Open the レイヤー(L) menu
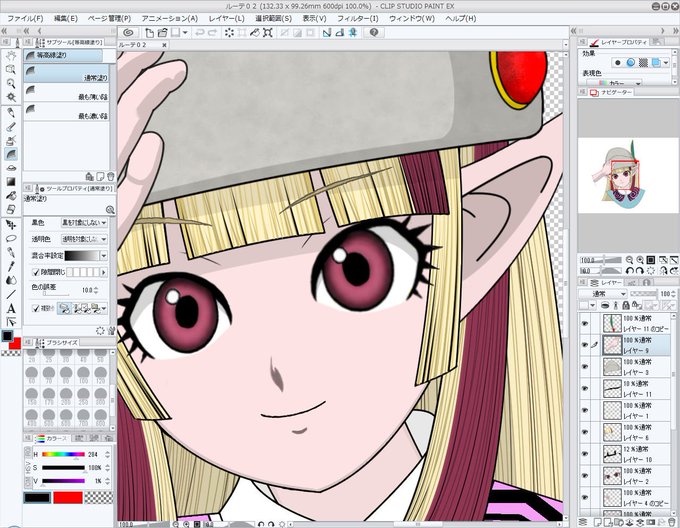 [226, 18]
